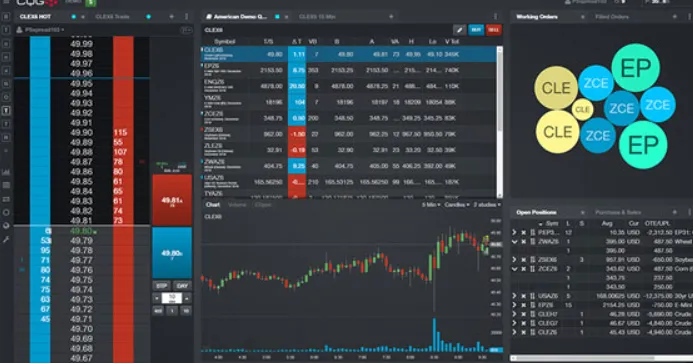
Task: Select the Working Orders tab
Action: [x=537, y=17]
